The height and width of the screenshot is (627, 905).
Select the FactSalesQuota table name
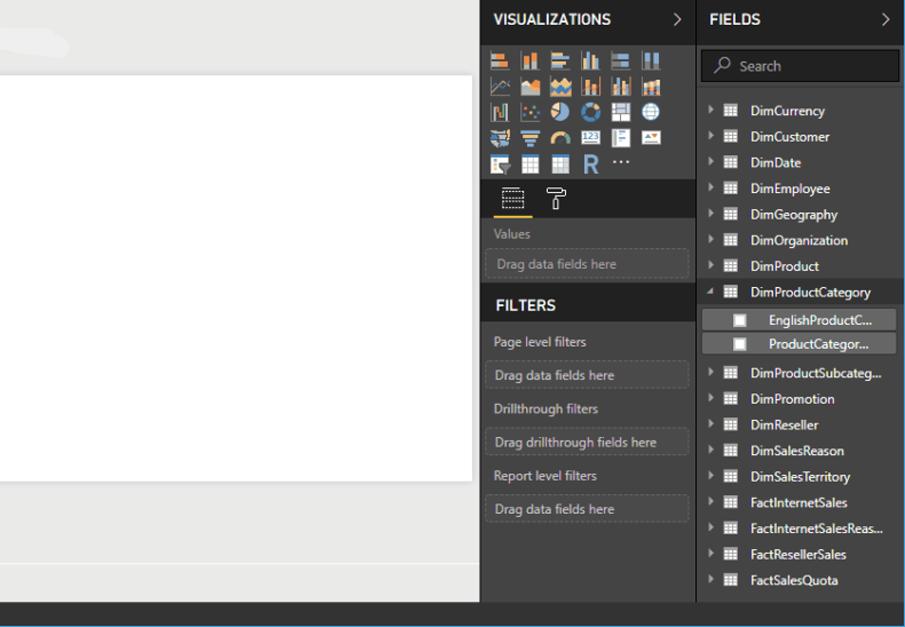click(794, 581)
